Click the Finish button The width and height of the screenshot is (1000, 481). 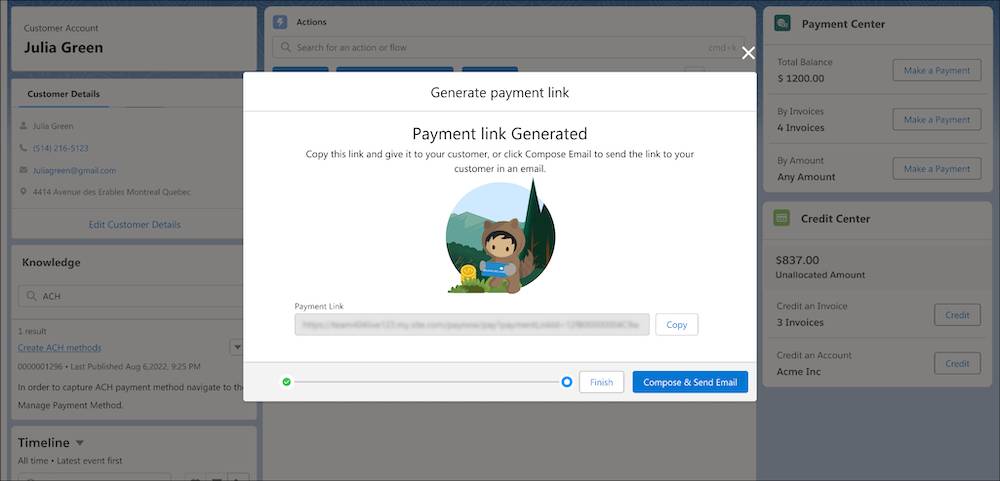point(601,382)
